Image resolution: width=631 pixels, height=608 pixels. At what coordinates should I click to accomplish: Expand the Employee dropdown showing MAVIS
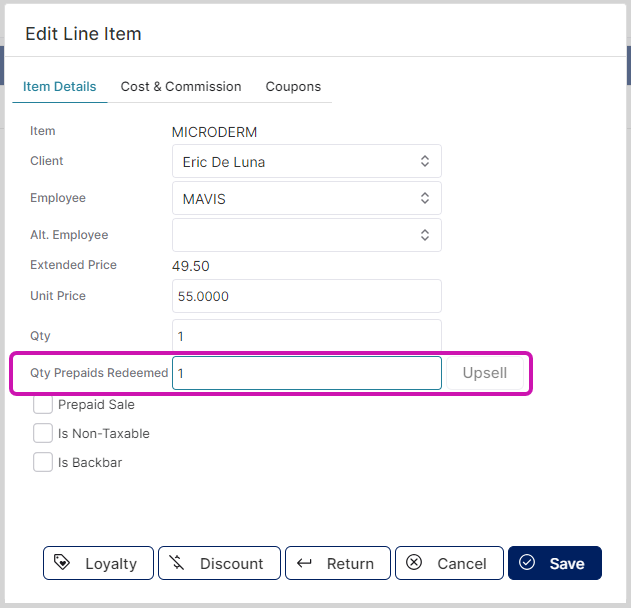pyautogui.click(x=306, y=198)
